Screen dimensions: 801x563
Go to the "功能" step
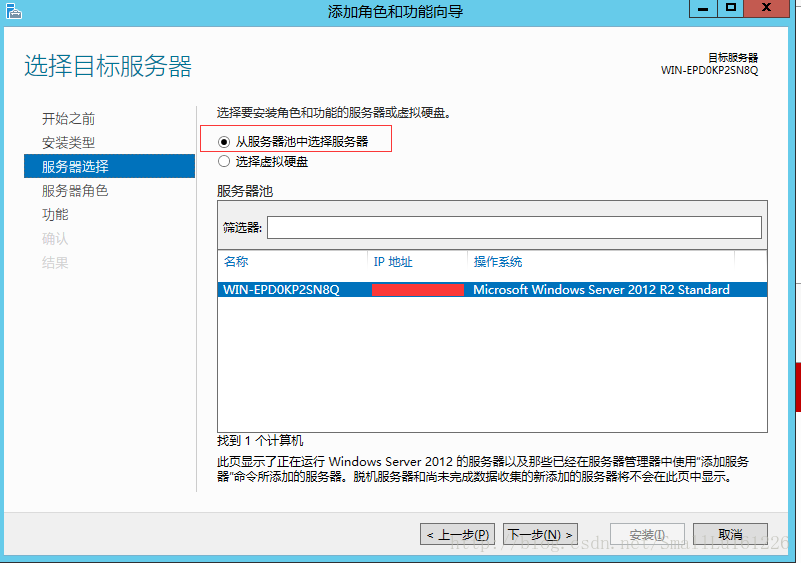coord(55,214)
